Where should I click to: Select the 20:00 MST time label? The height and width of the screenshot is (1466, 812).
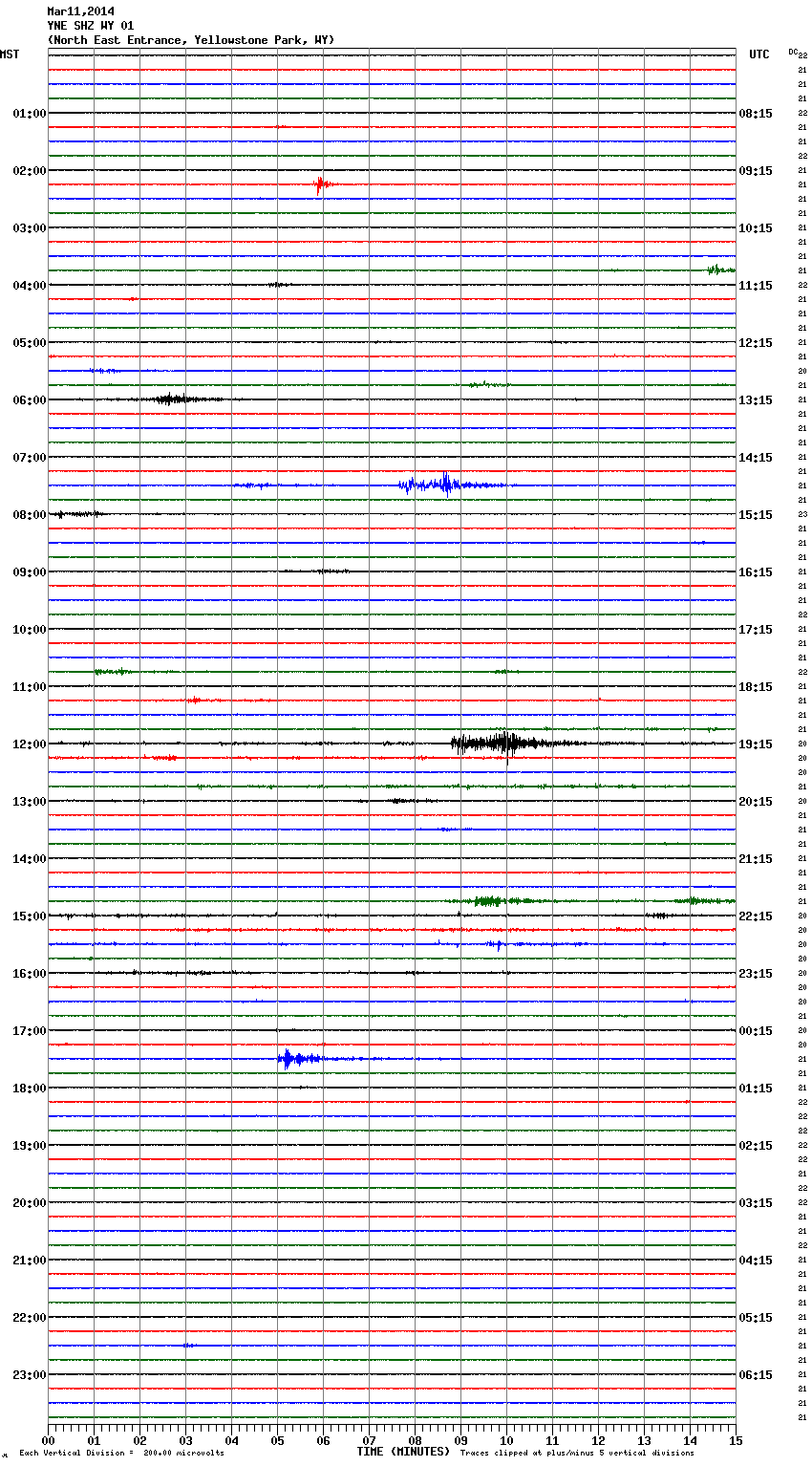[x=29, y=1202]
